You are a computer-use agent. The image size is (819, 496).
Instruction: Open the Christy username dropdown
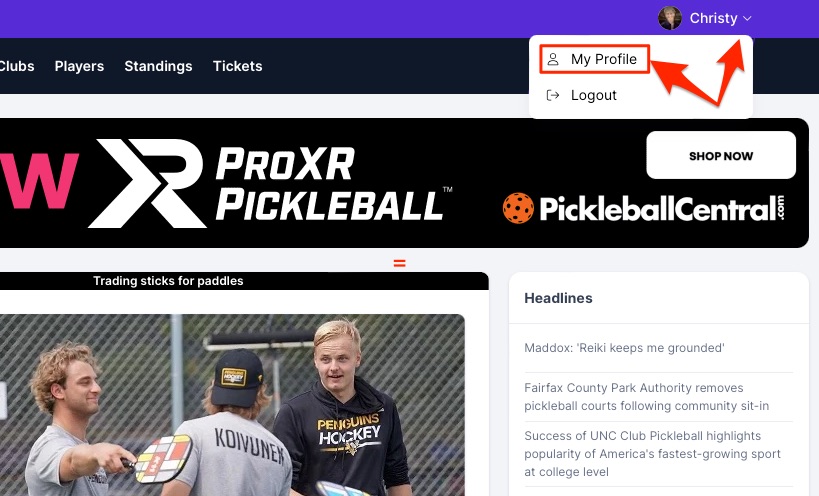click(x=713, y=18)
